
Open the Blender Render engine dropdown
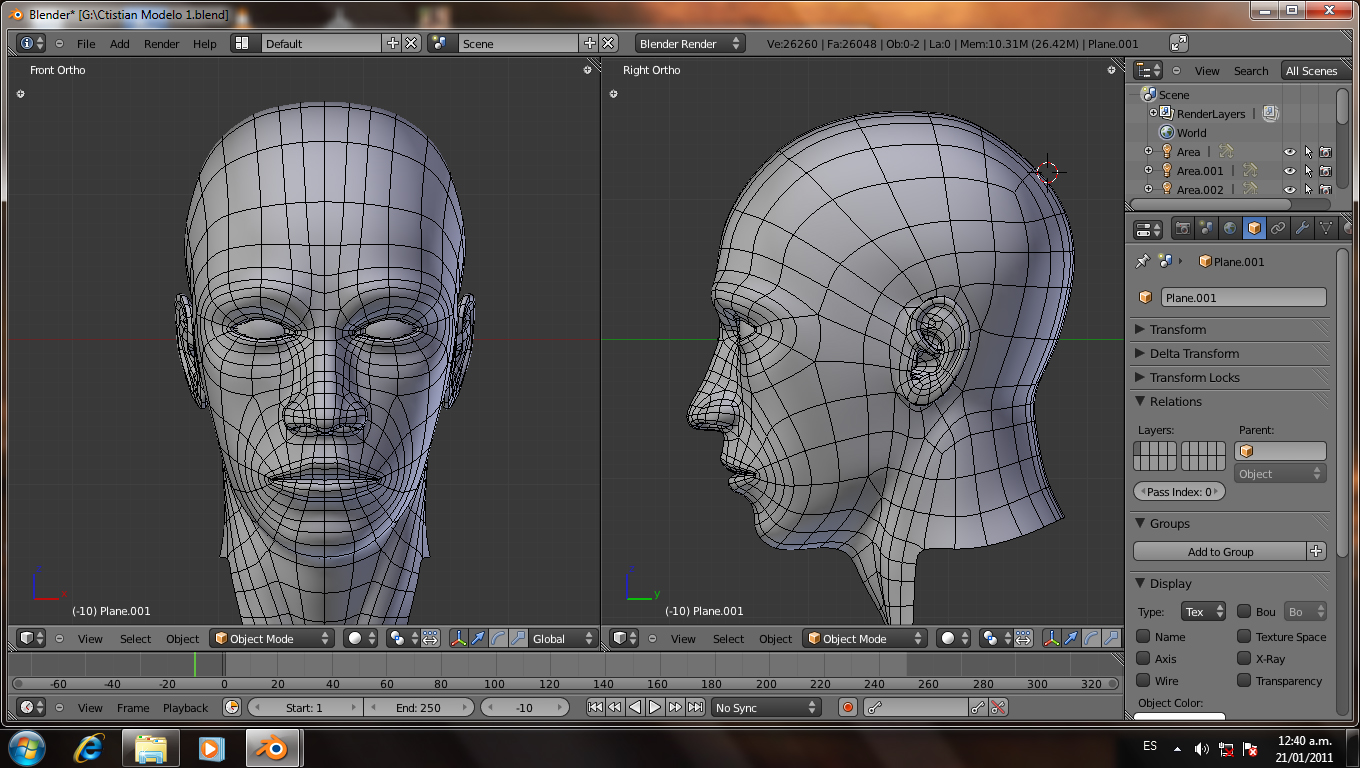[x=690, y=44]
